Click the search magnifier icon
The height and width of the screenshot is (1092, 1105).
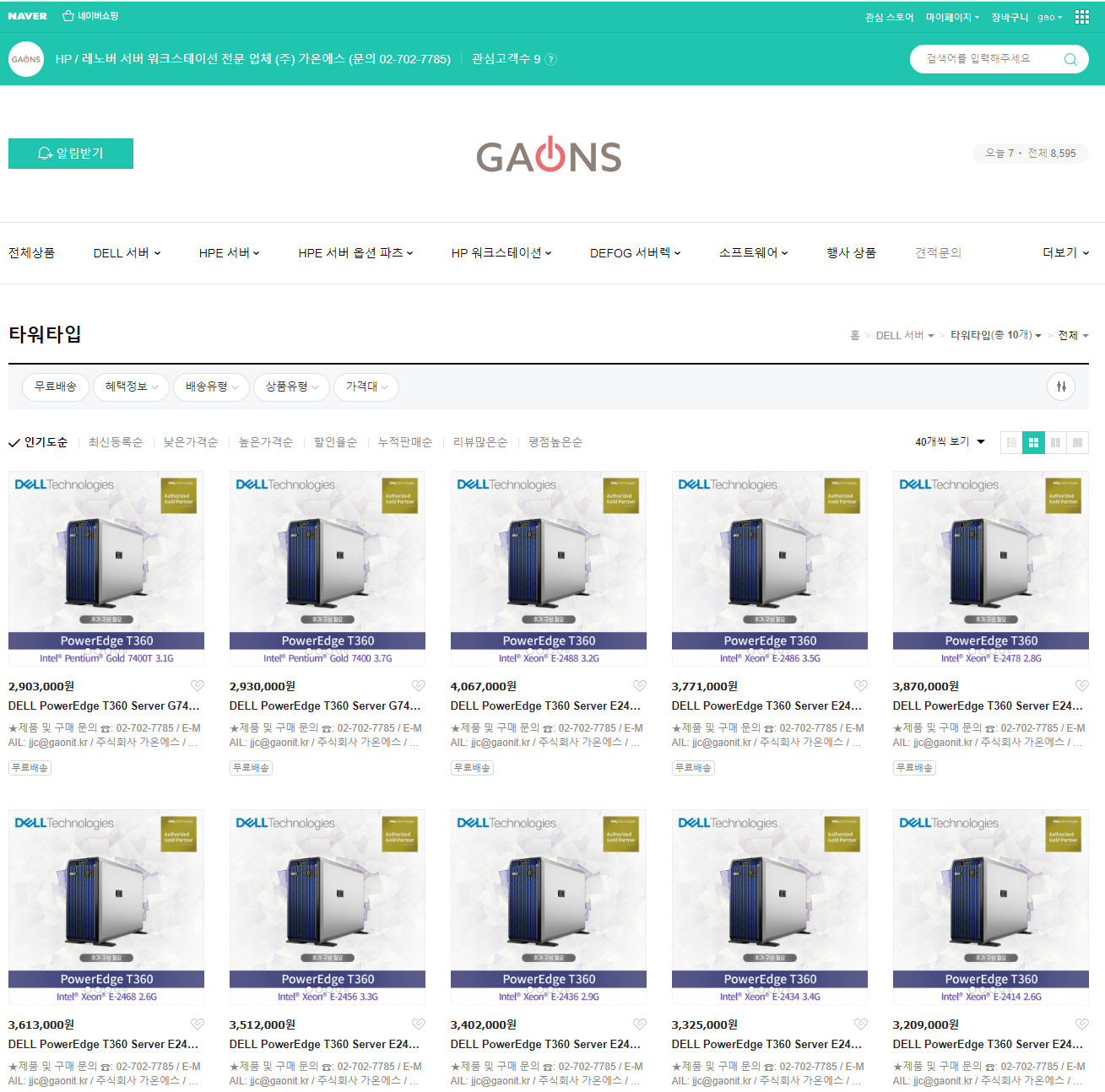click(1070, 59)
